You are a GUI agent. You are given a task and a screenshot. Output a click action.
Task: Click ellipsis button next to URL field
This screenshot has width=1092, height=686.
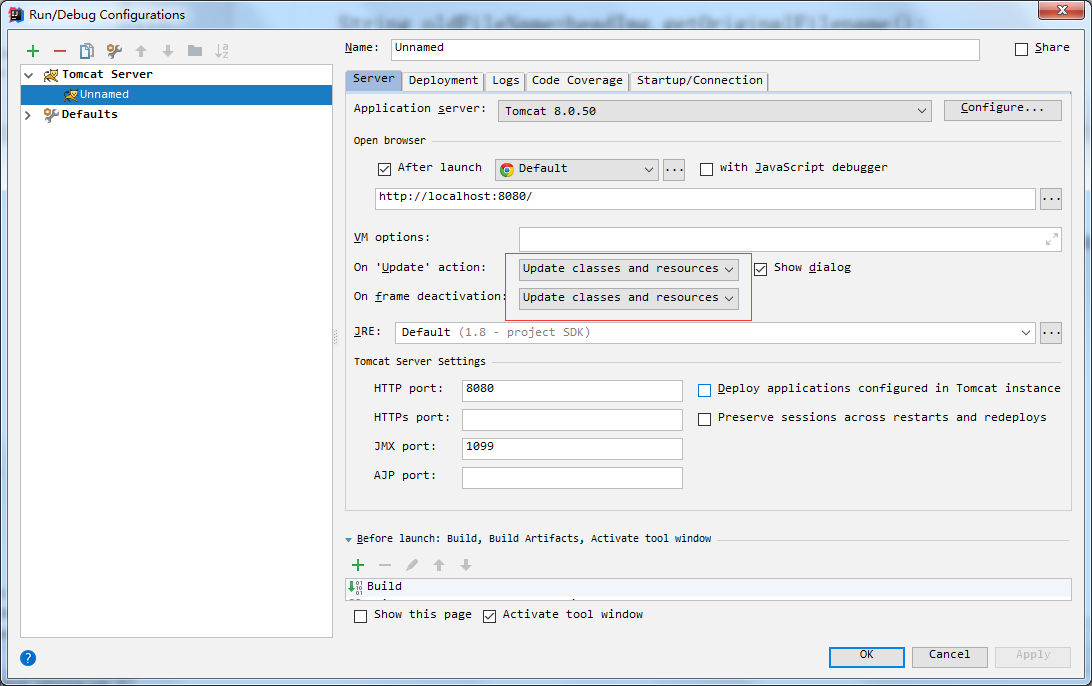click(x=1051, y=198)
